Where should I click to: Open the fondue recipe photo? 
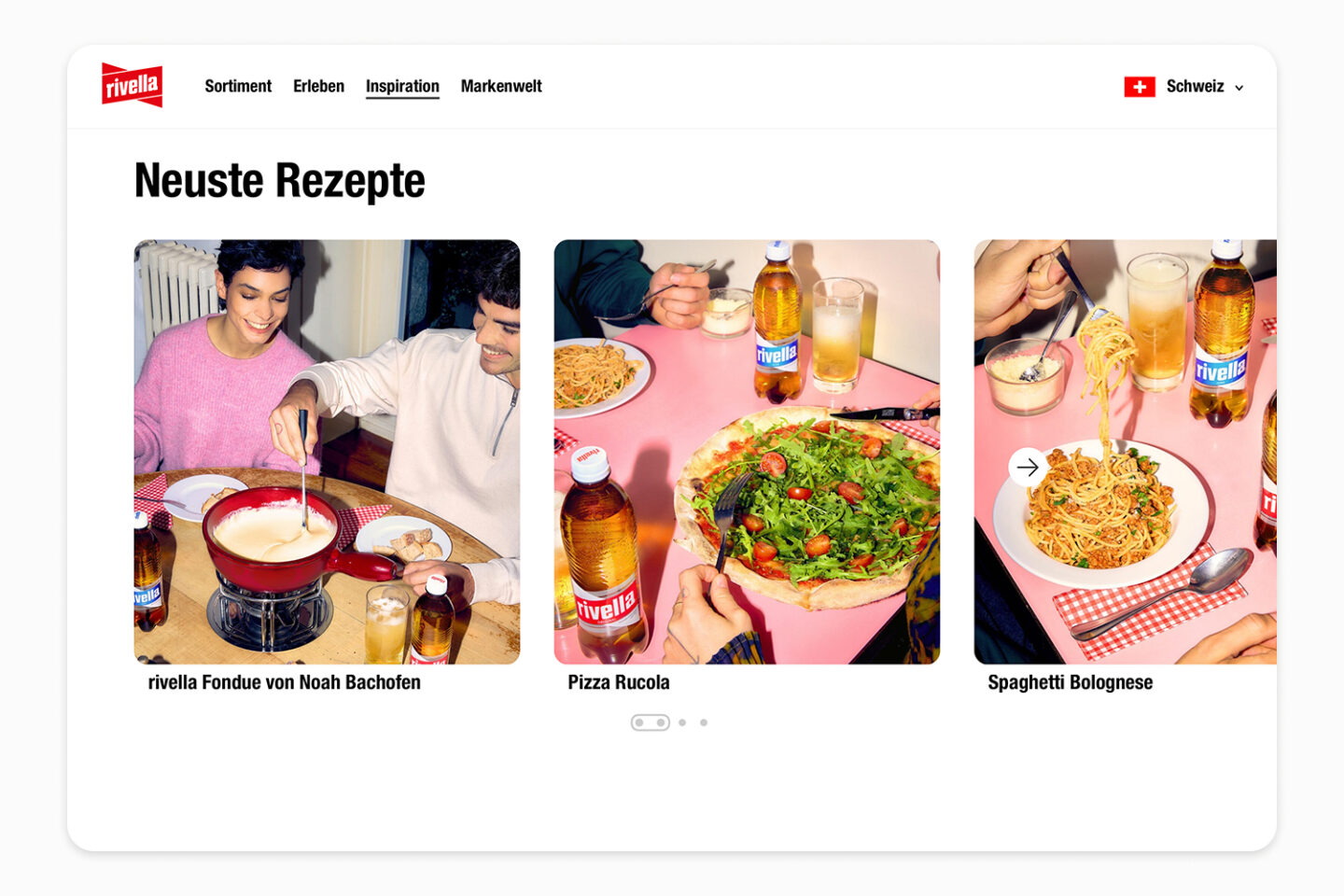(327, 452)
